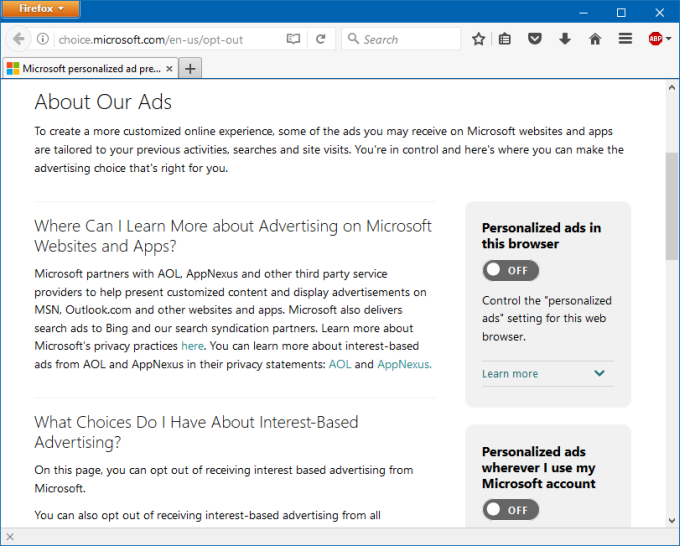680x546 pixels.
Task: Close the Microsoft personalized ad tab
Action: coord(170,69)
